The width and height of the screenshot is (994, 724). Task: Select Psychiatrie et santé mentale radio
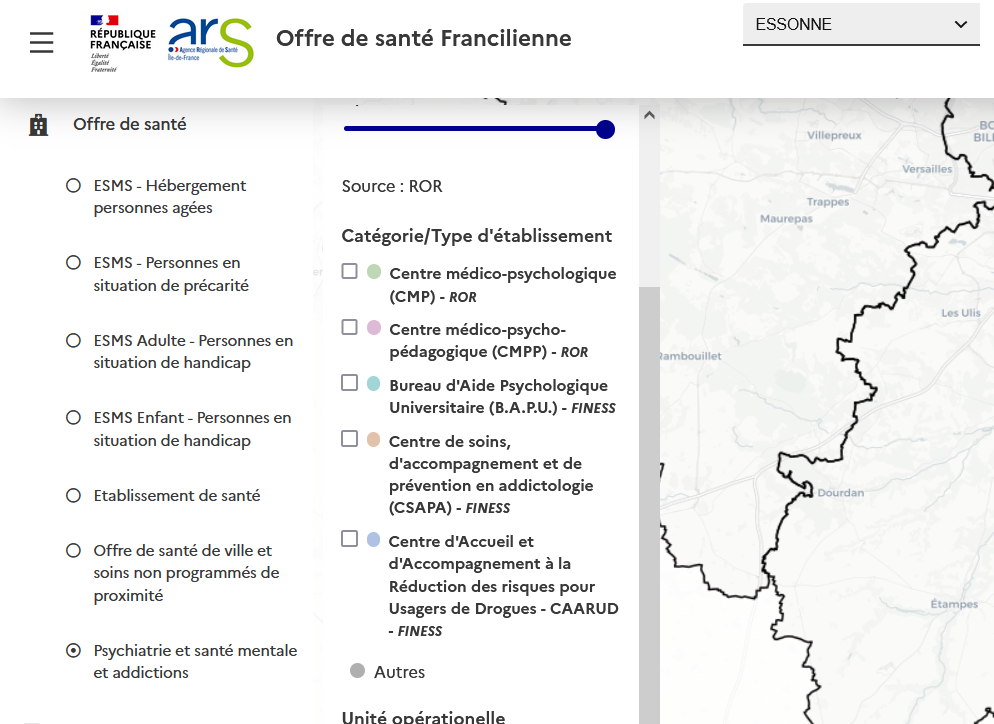point(74,650)
